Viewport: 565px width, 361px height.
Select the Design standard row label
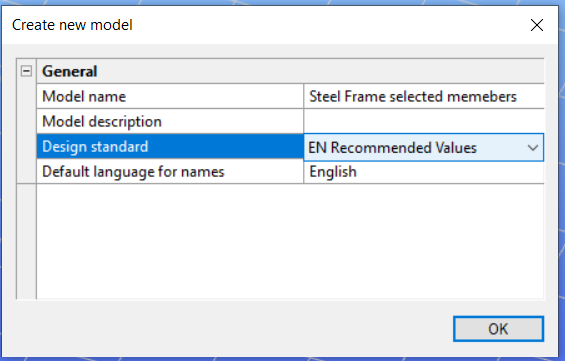[x=170, y=147]
